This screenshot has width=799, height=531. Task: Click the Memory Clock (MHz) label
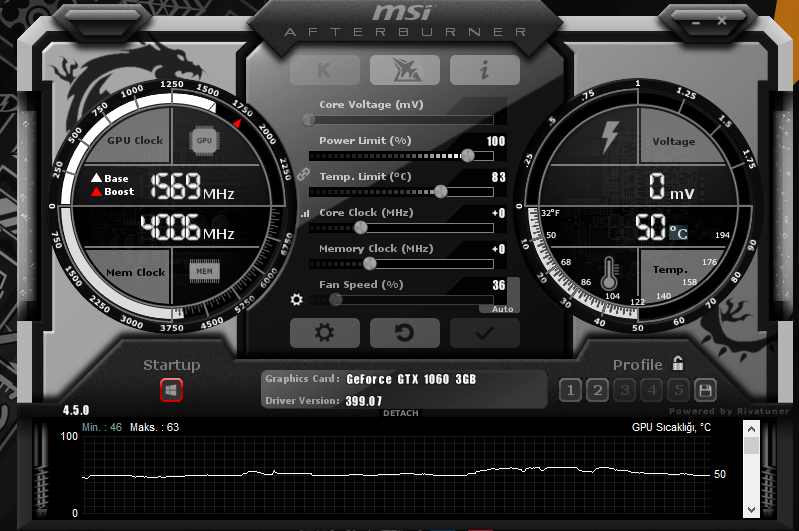coord(376,249)
